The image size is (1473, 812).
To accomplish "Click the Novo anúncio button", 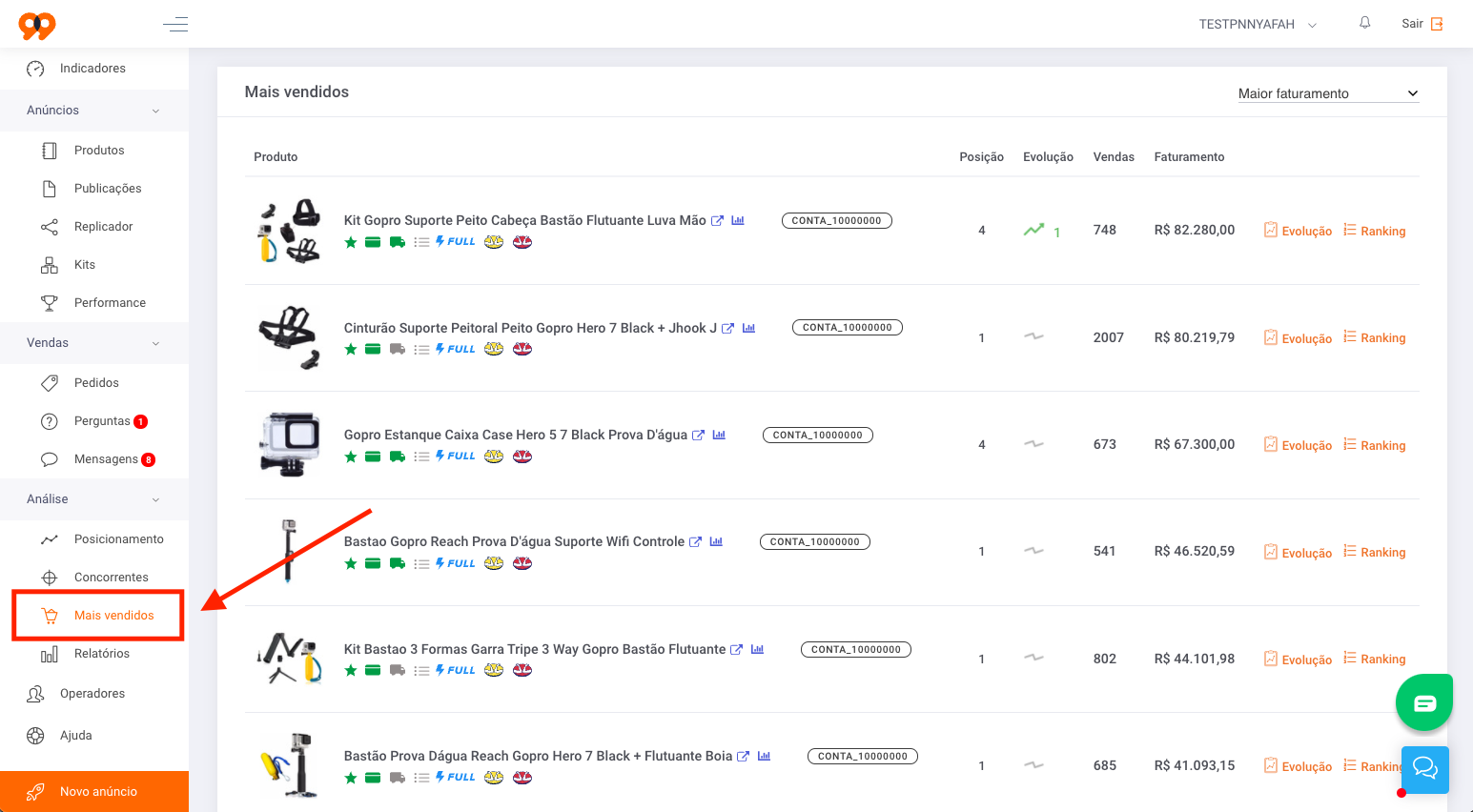I will (94, 791).
